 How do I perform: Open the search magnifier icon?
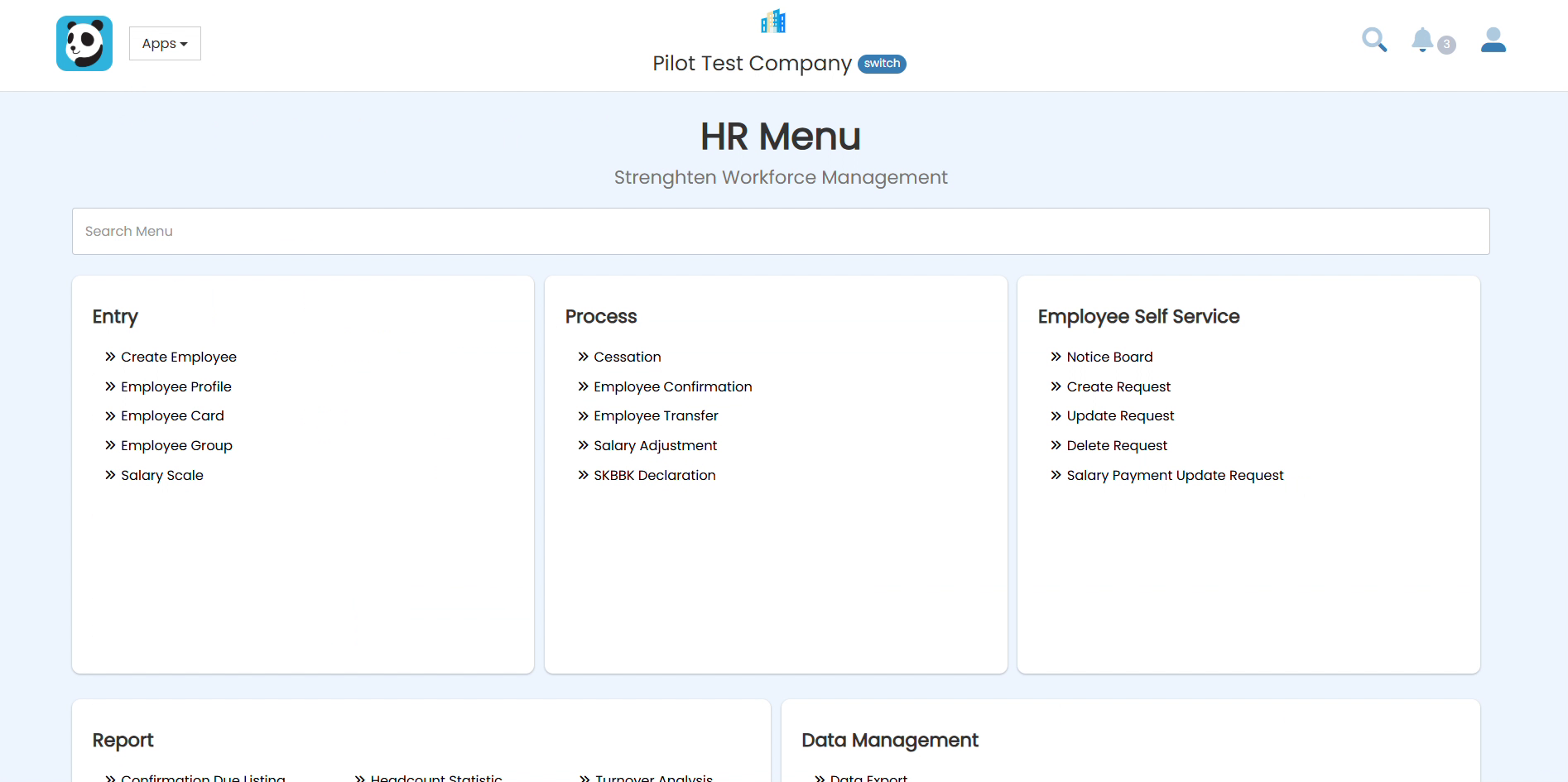click(1374, 40)
